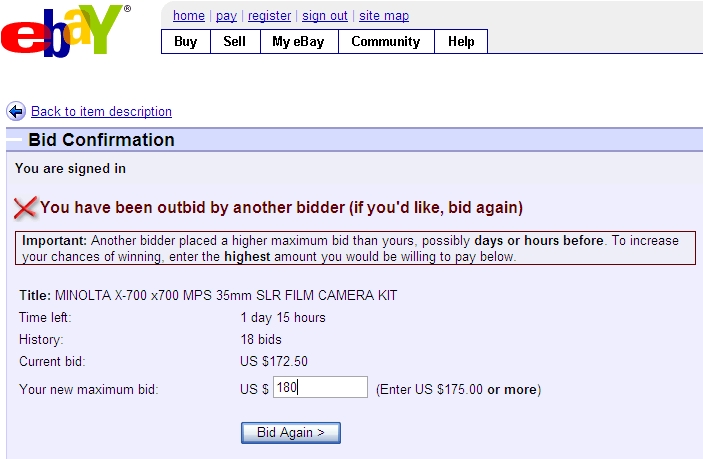Select the Sell tab

click(235, 41)
